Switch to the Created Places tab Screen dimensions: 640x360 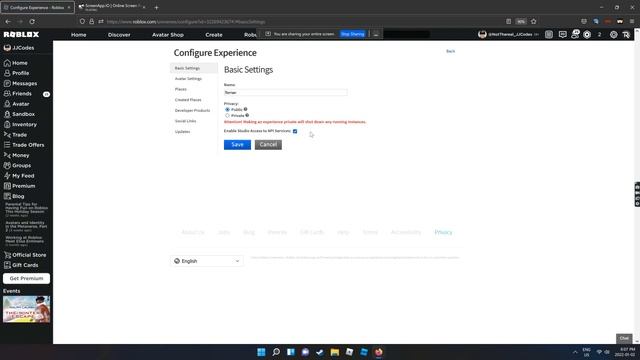(188, 100)
